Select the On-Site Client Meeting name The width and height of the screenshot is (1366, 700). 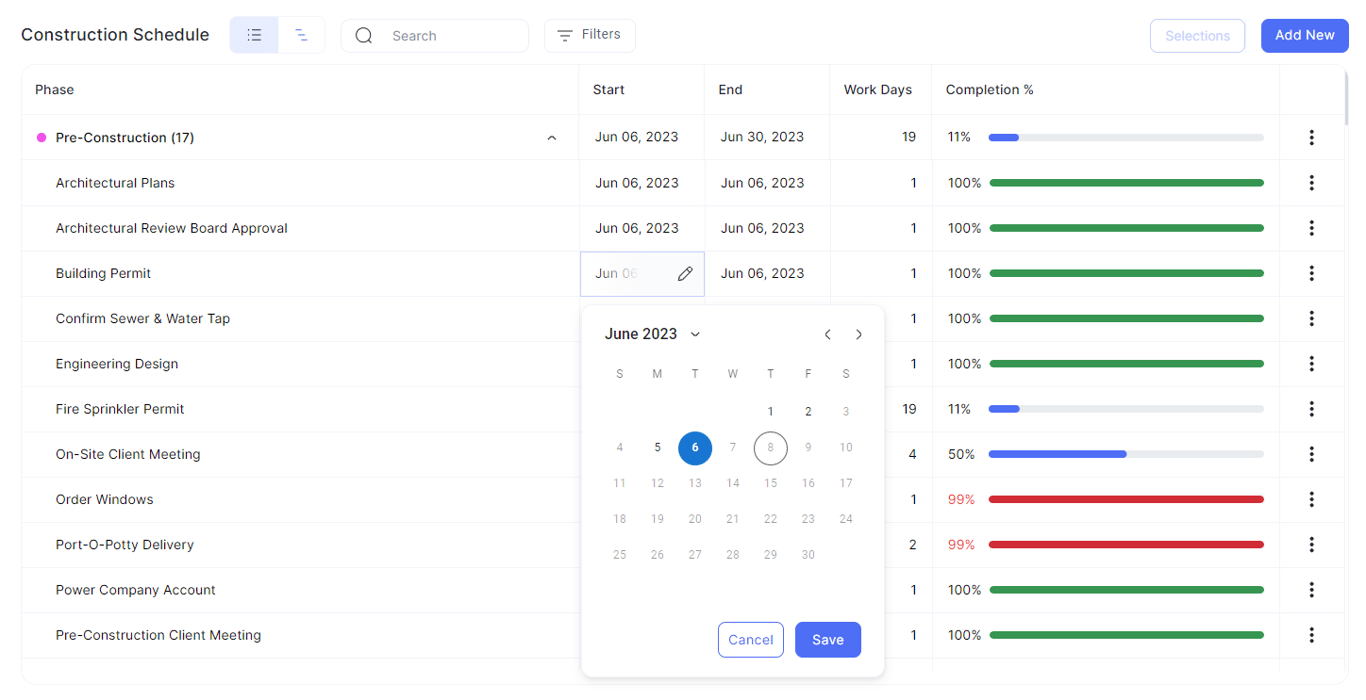(x=128, y=454)
